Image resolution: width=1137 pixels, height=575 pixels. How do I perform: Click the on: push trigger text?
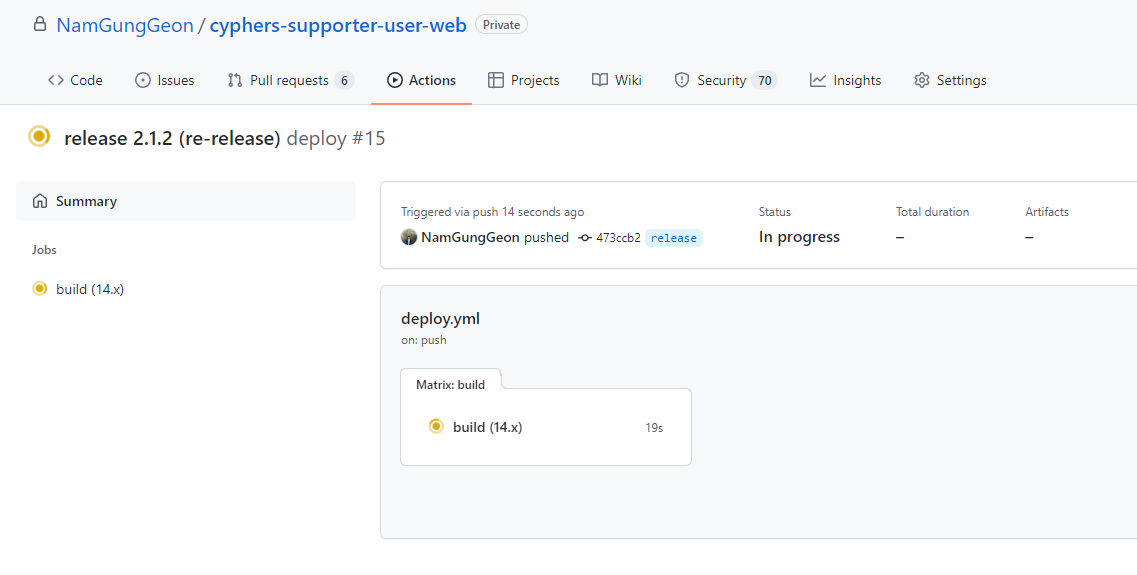[423, 339]
